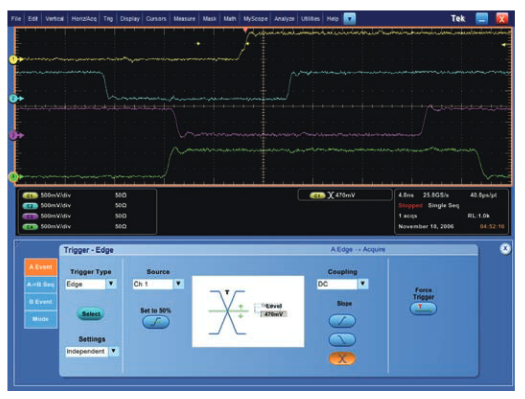
Task: Select the Mode tab
Action: [x=41, y=319]
